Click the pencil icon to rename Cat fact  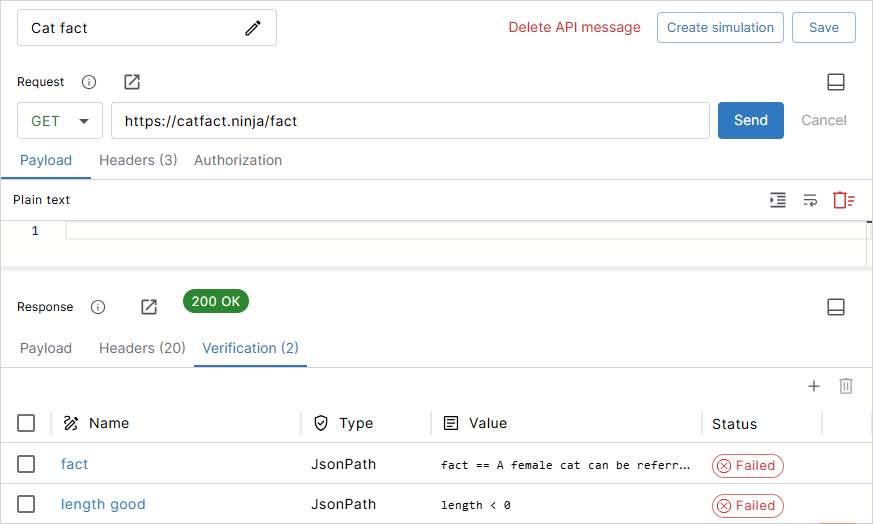point(253,28)
